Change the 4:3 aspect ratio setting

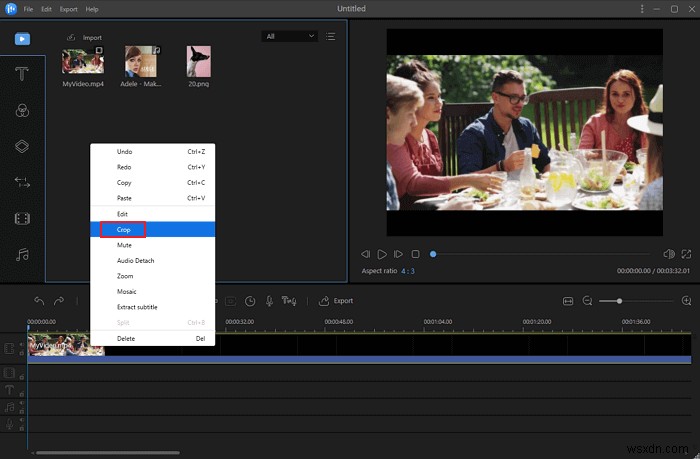click(410, 271)
